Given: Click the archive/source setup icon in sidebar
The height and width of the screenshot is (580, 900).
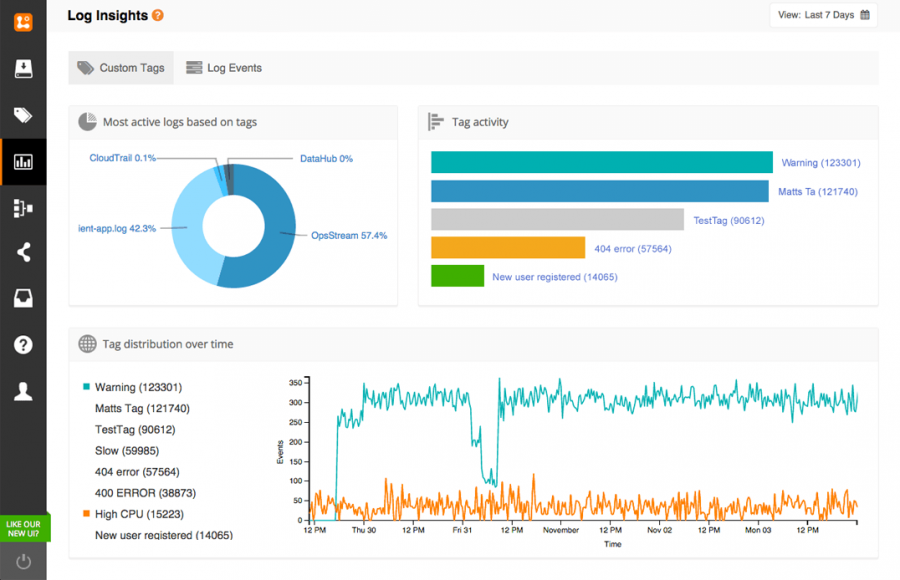Looking at the screenshot, I should pos(22,69).
